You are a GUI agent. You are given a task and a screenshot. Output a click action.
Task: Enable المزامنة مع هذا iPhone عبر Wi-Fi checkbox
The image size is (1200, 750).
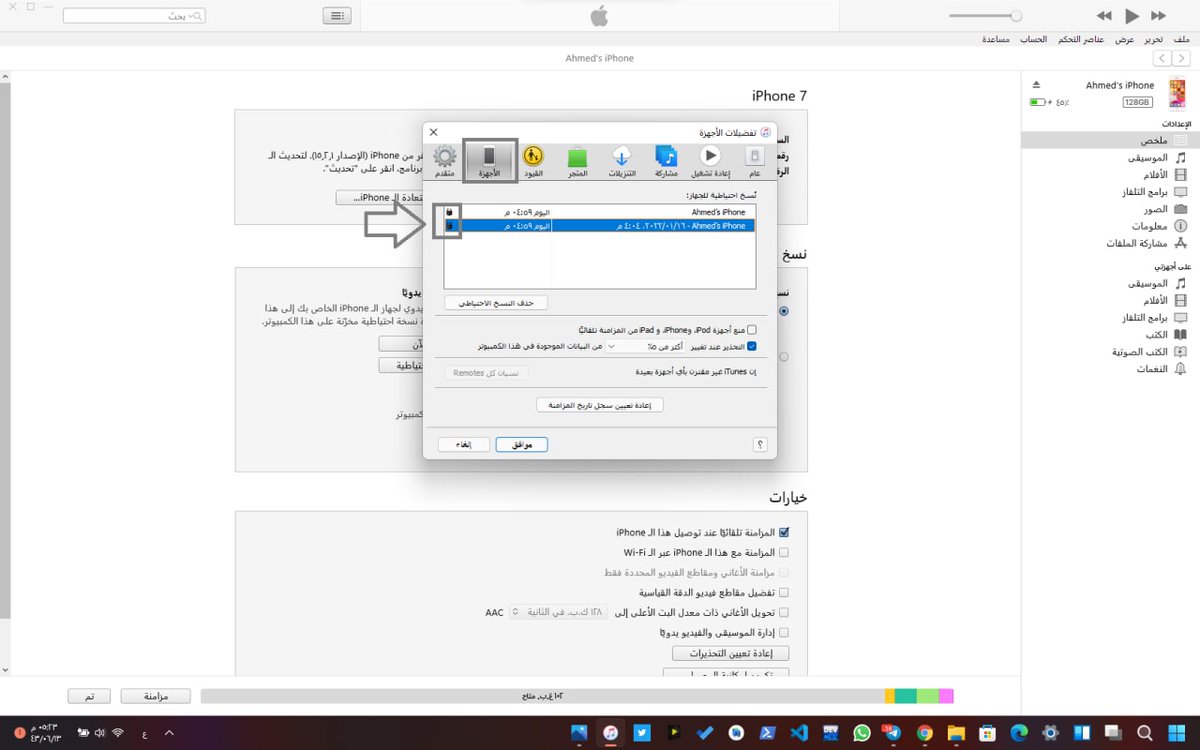[x=784, y=552]
